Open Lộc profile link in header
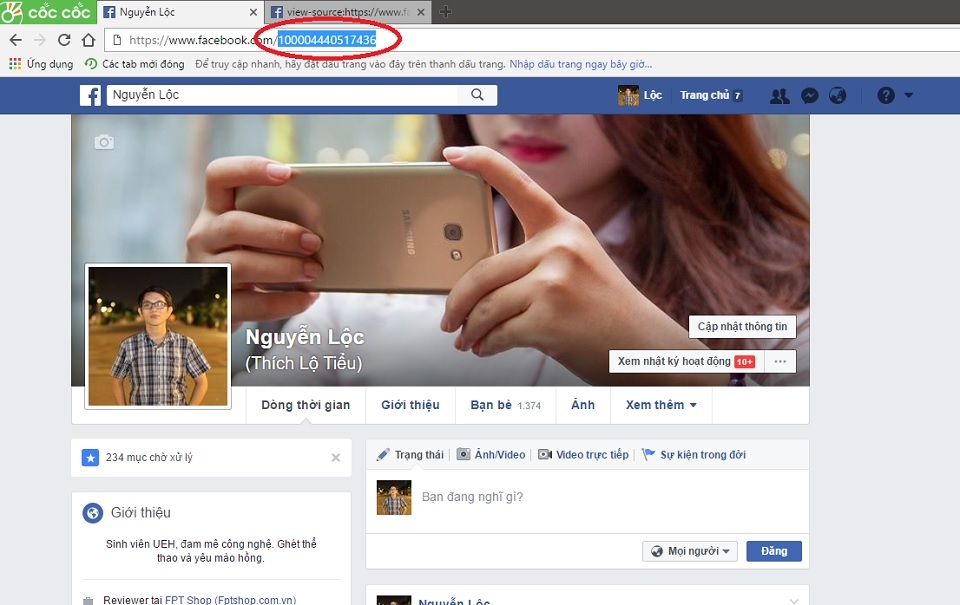960x605 pixels. coord(640,96)
